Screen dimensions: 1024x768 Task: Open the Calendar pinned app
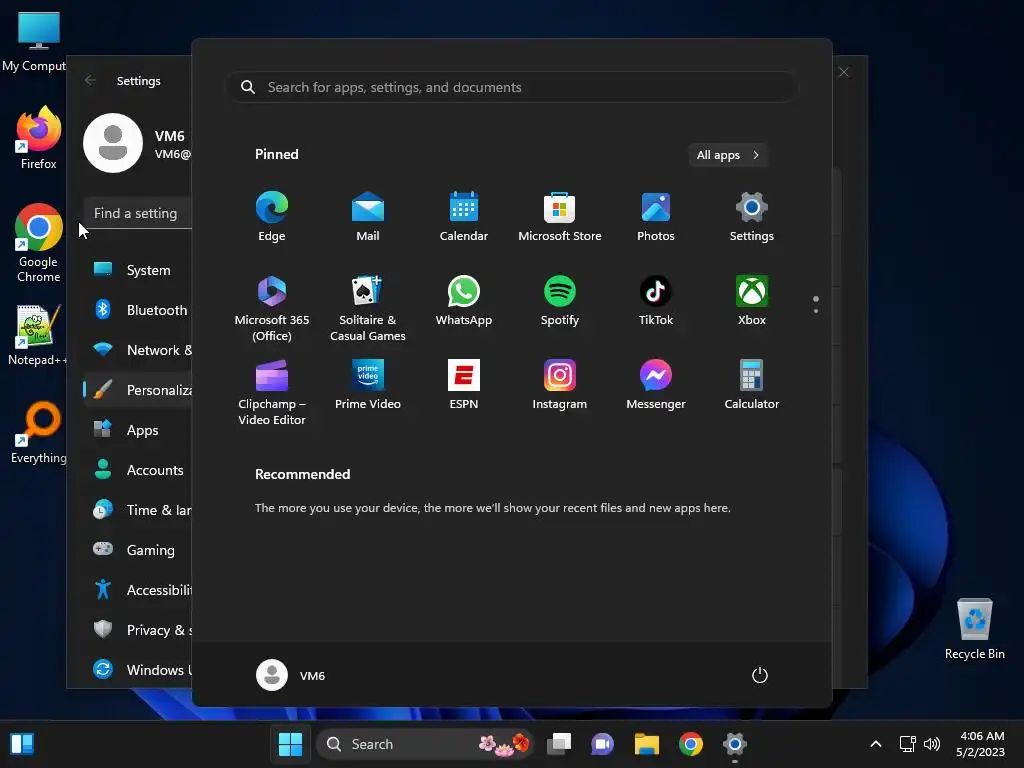pyautogui.click(x=464, y=217)
